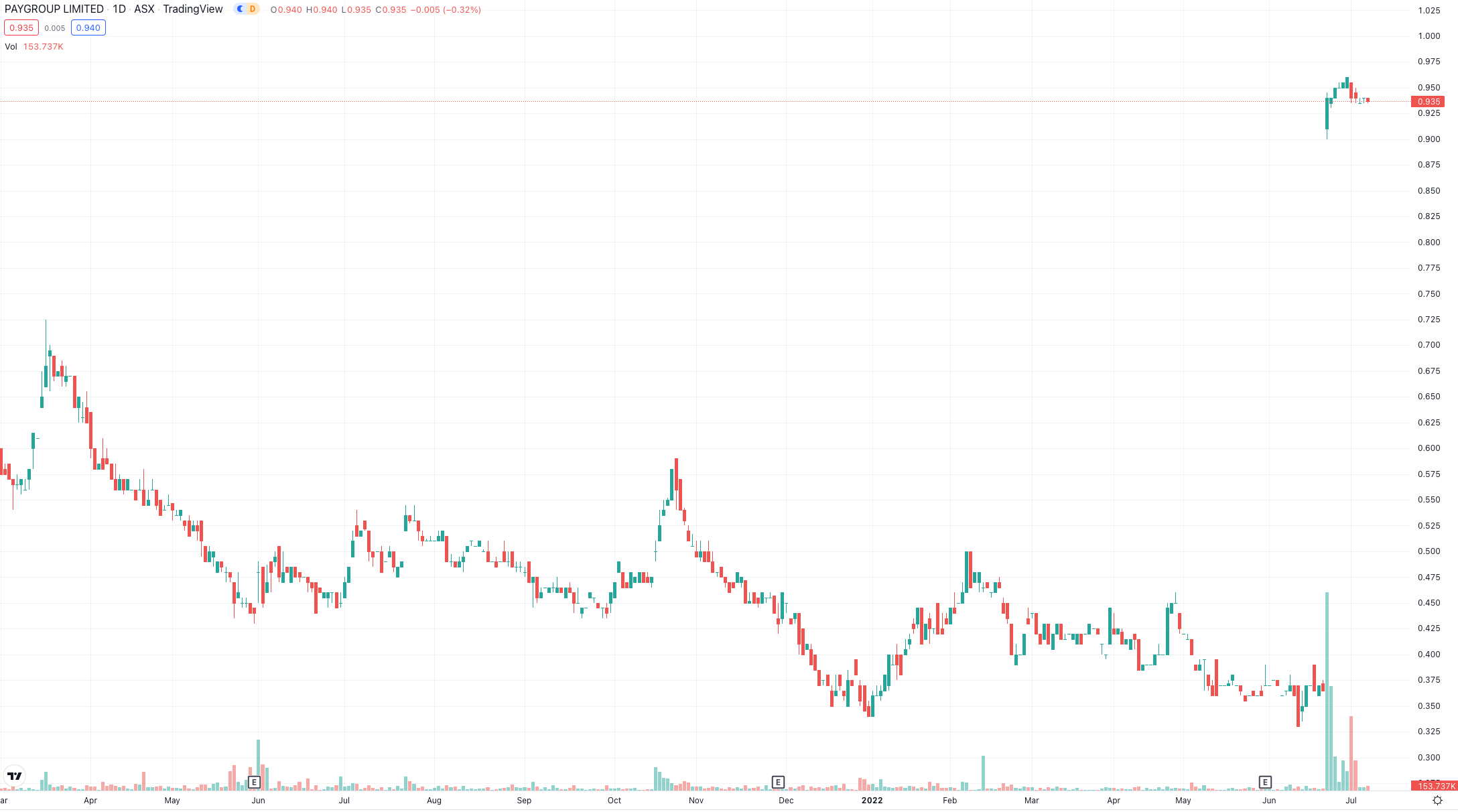Viewport: 1458px width, 812px height.
Task: Click the 0.500 level on price scale
Action: coord(1429,551)
